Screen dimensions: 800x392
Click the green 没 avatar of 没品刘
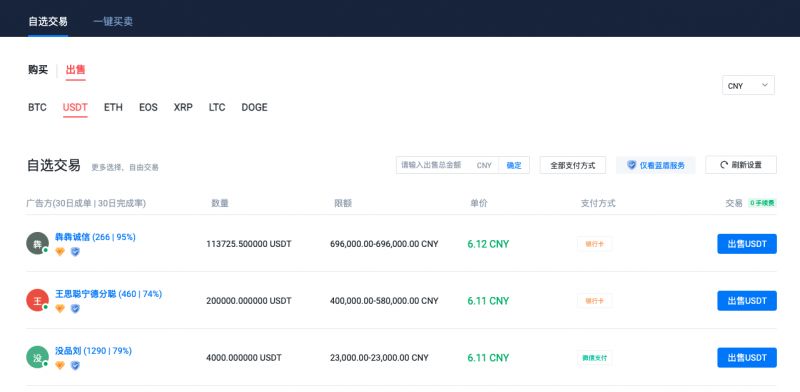(x=37, y=357)
